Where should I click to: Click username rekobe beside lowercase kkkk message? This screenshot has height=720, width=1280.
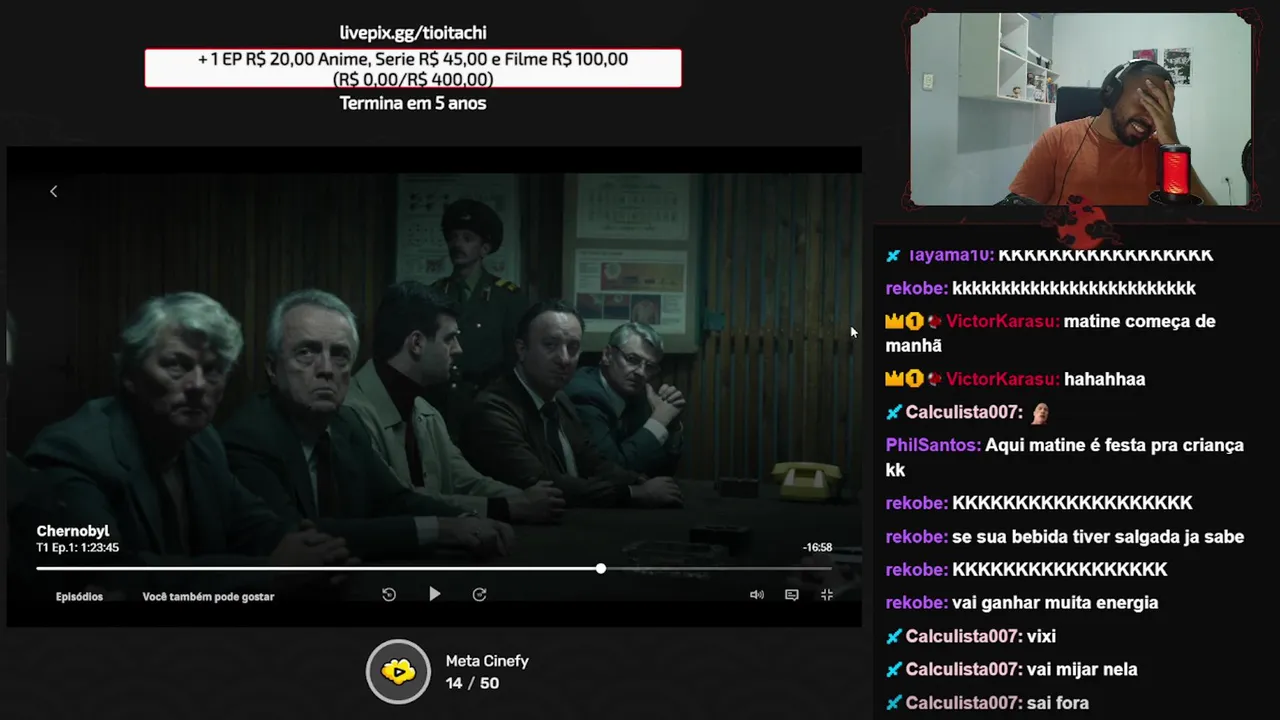click(916, 288)
